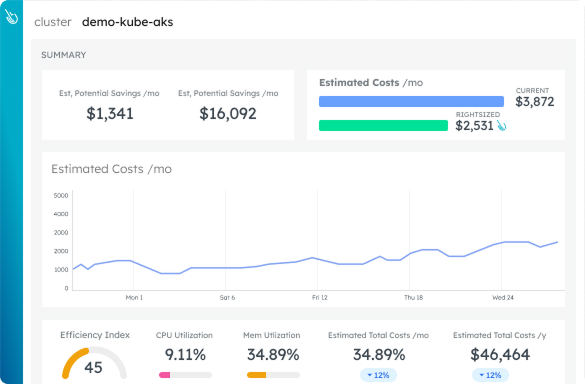
Task: Click the green RIGHTSIZED cost bar
Action: [x=383, y=125]
